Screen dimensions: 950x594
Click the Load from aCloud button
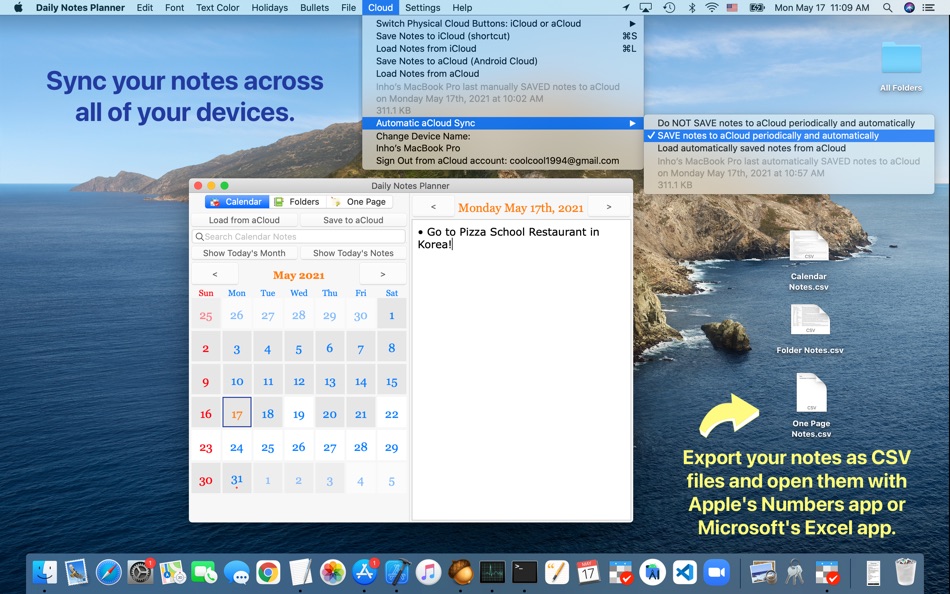(244, 220)
